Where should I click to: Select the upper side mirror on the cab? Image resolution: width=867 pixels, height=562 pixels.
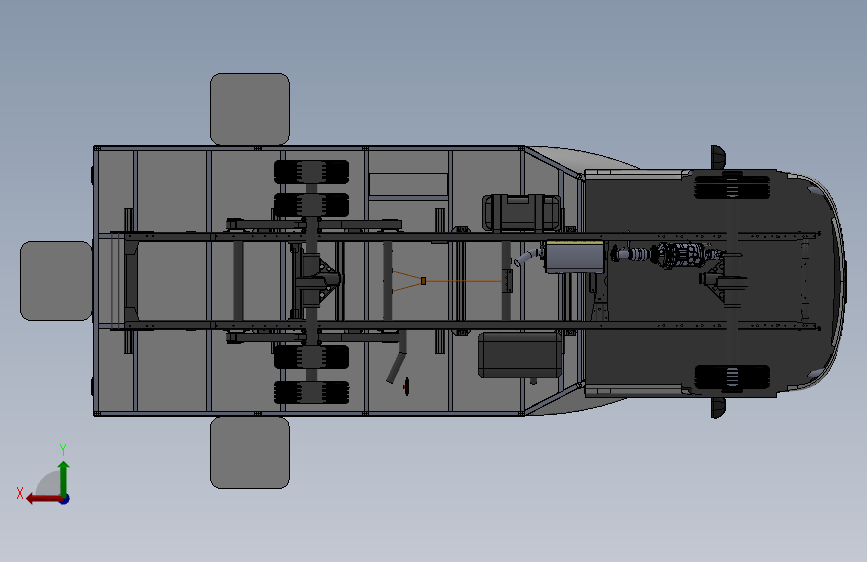[x=718, y=157]
